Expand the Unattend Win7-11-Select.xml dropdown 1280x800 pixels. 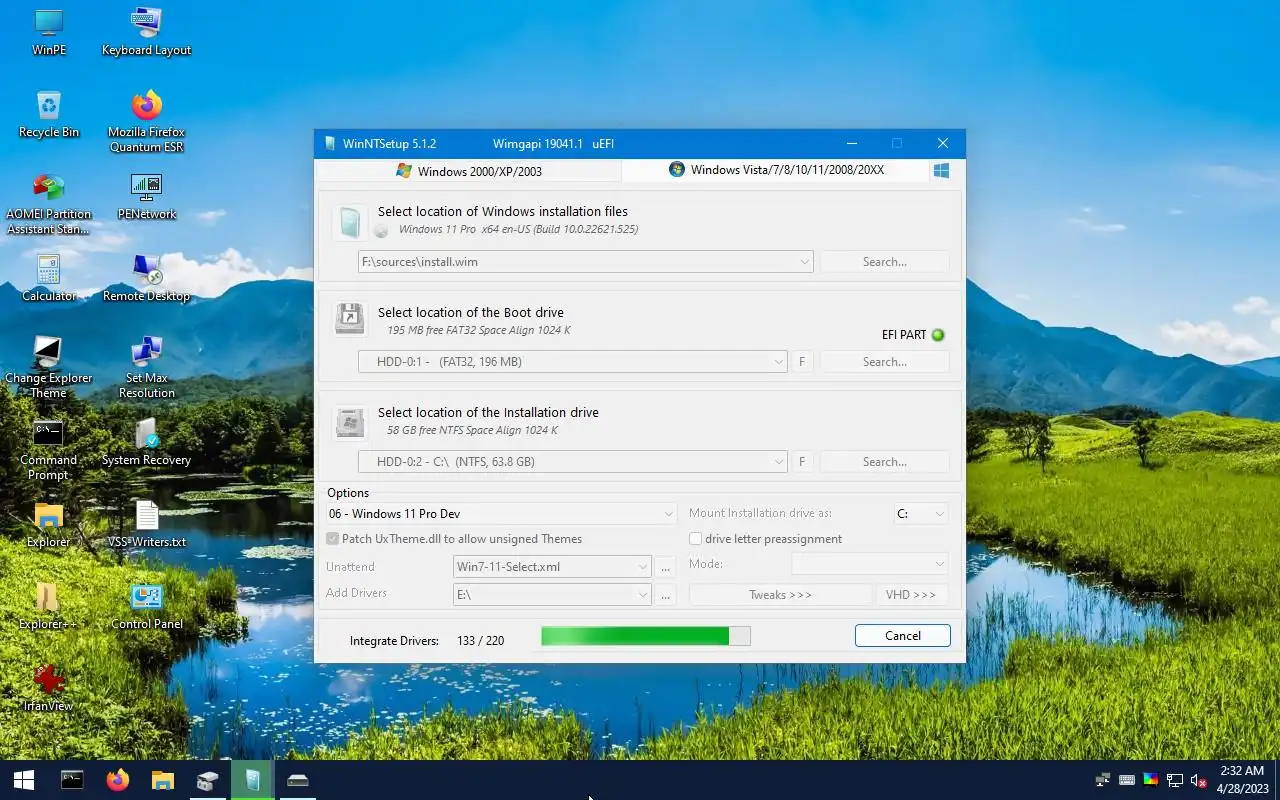643,567
